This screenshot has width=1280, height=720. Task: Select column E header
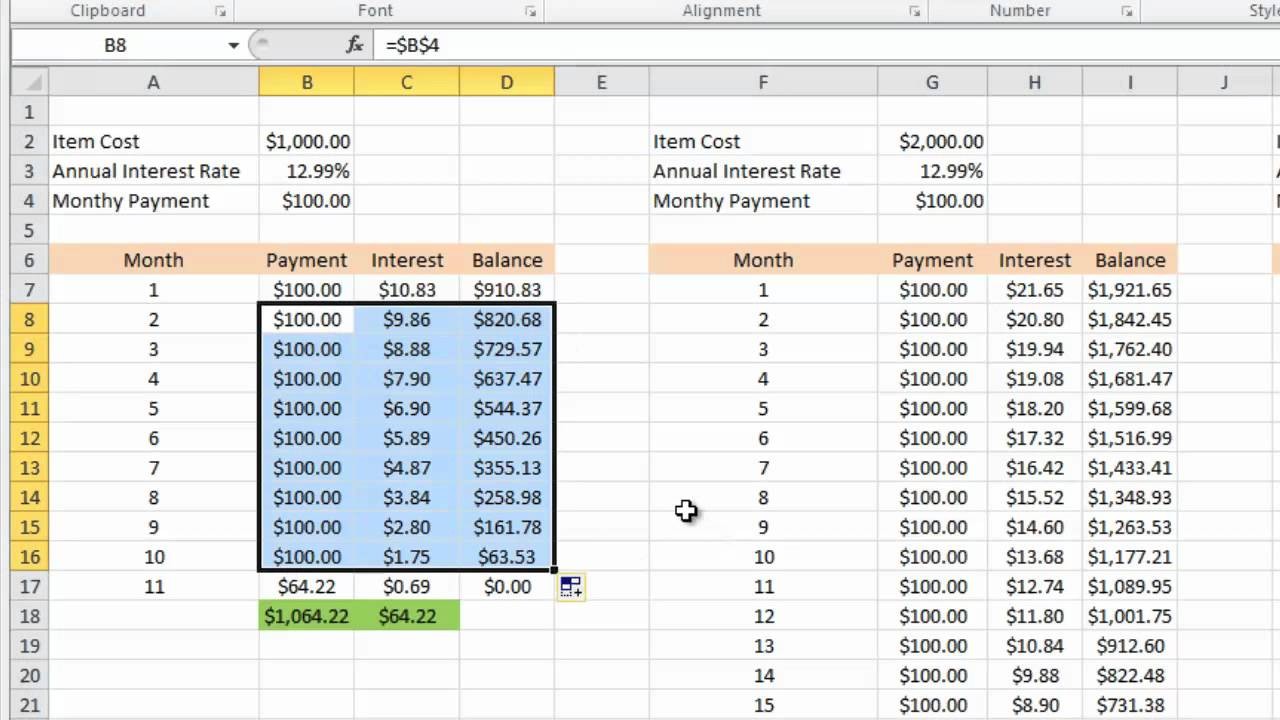point(601,83)
